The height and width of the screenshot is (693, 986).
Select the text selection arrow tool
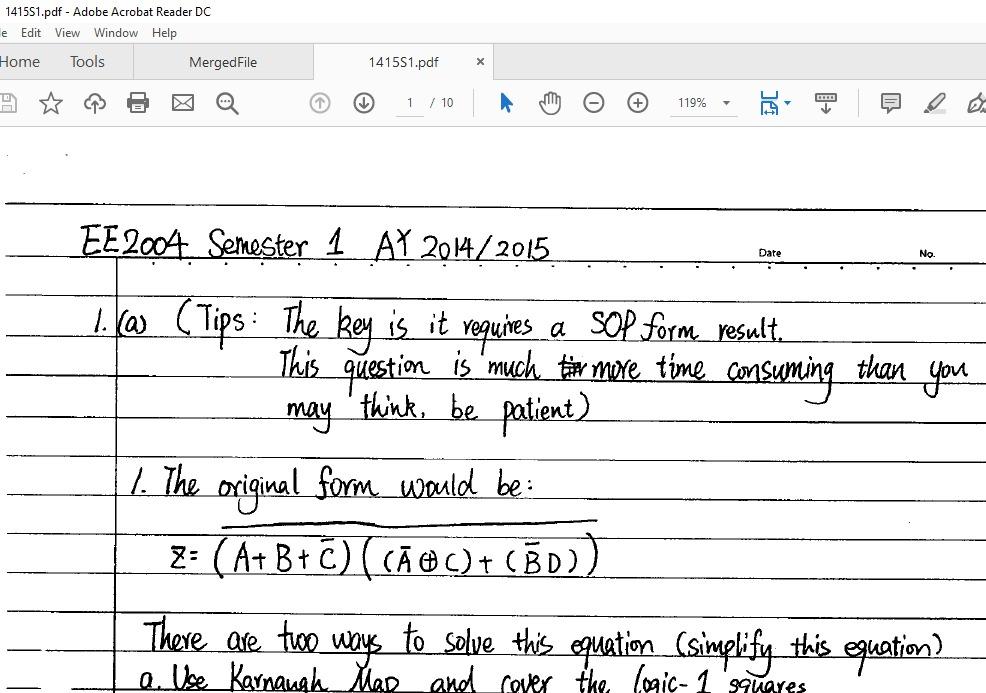coord(507,102)
